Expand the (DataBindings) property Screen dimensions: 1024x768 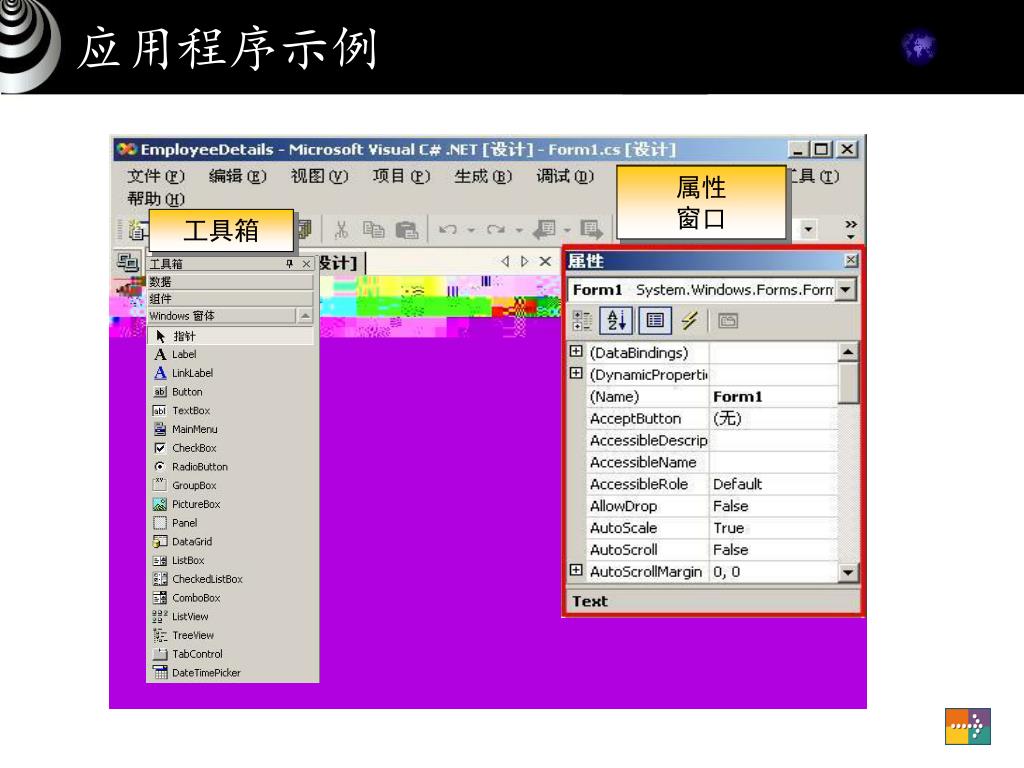click(575, 351)
